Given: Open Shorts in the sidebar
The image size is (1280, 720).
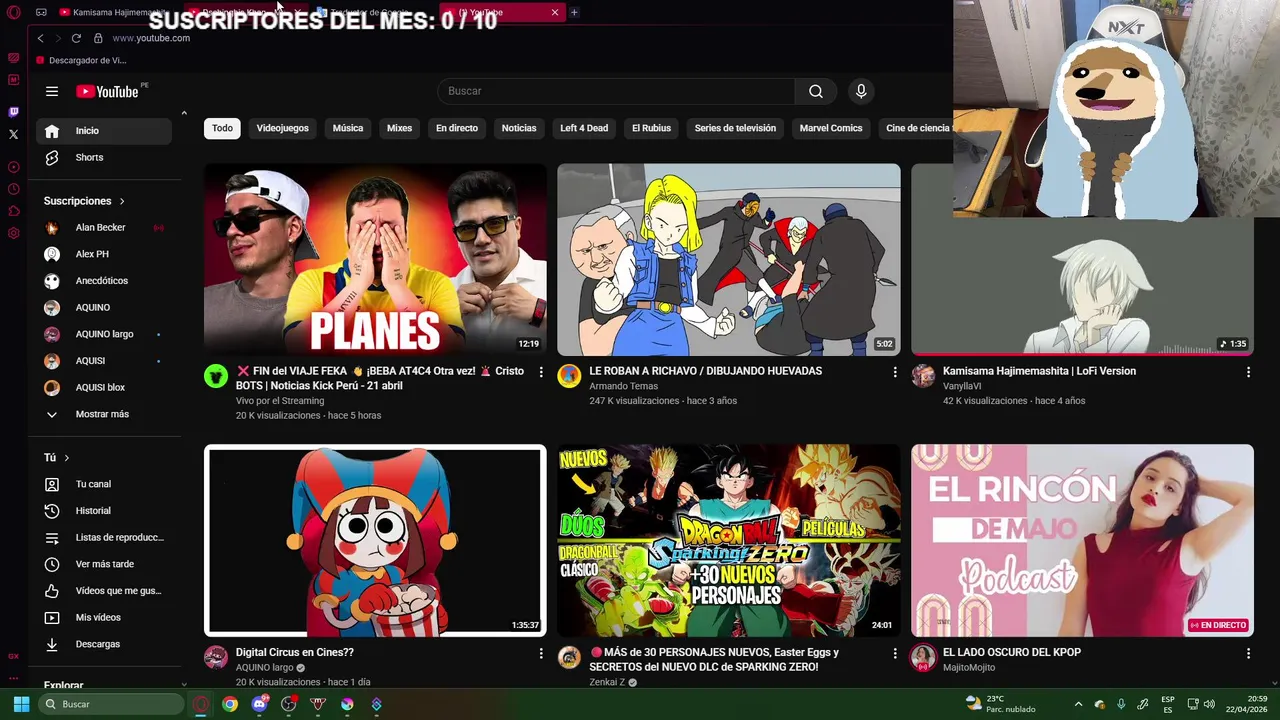Looking at the screenshot, I should [x=104, y=157].
